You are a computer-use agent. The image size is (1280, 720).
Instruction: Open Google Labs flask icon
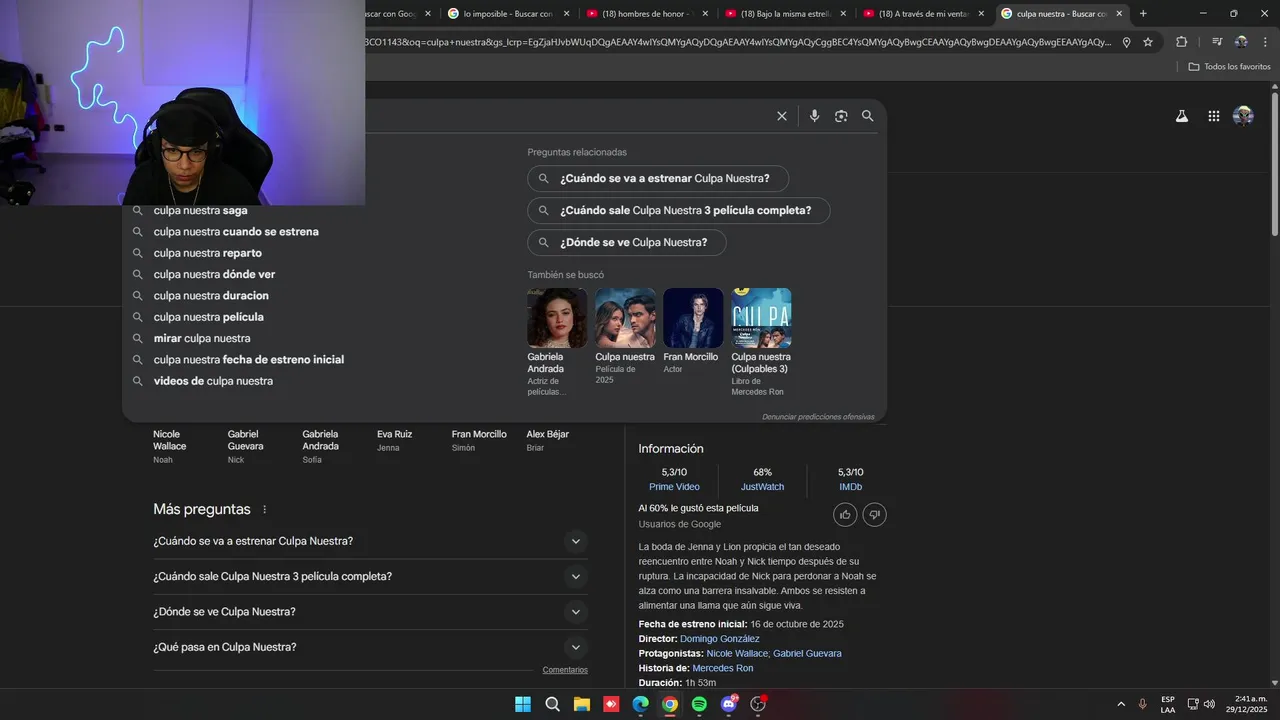click(1182, 116)
